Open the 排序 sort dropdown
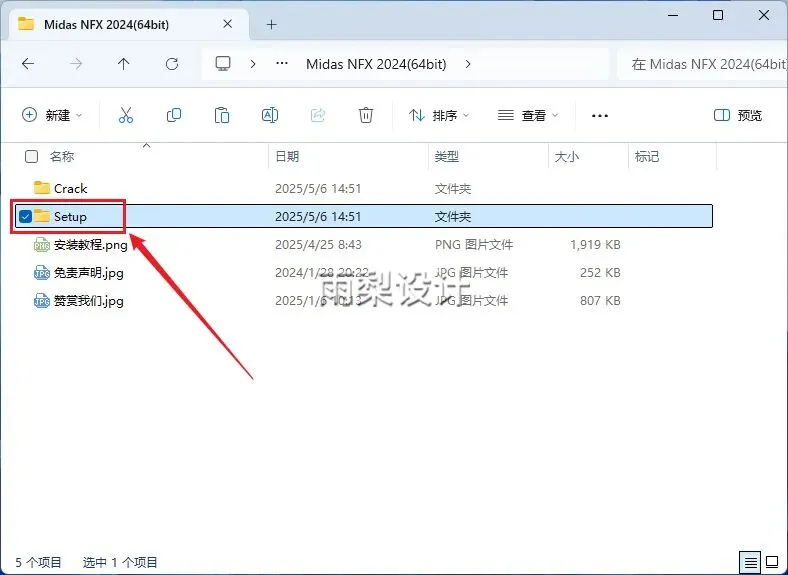The height and width of the screenshot is (575, 788). click(x=439, y=115)
